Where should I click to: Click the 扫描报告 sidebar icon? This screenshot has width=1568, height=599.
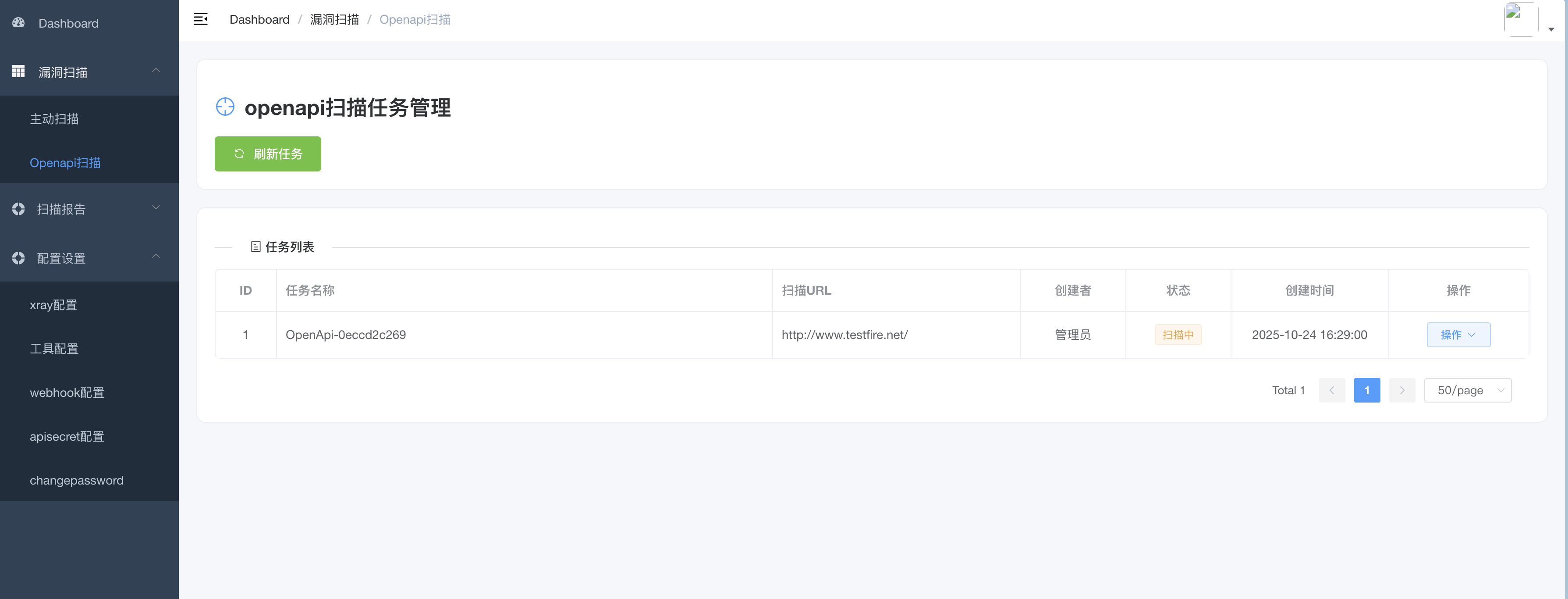point(19,209)
